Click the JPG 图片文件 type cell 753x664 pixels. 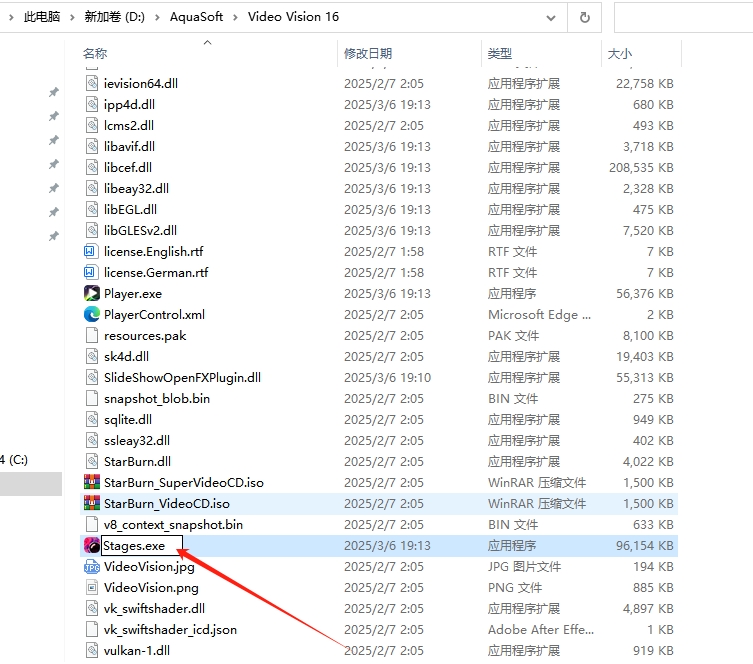click(x=524, y=567)
